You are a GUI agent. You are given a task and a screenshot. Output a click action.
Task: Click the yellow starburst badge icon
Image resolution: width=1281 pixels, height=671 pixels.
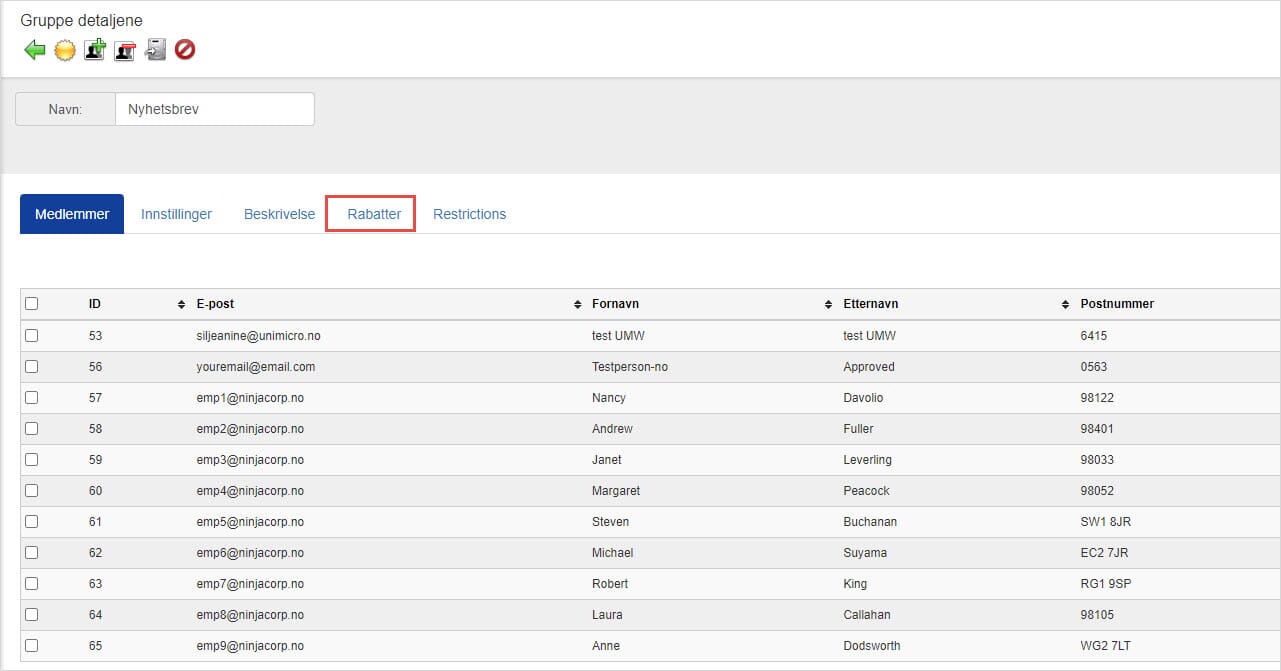[x=65, y=50]
